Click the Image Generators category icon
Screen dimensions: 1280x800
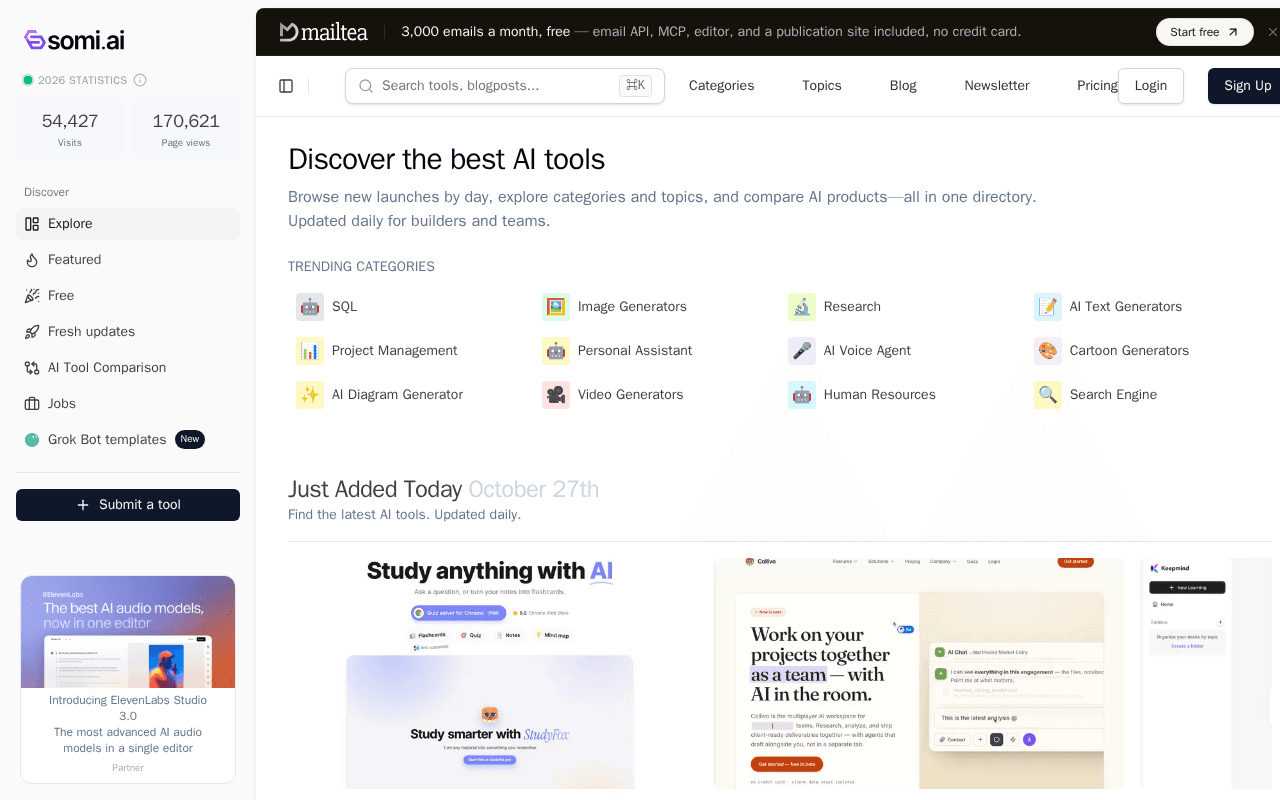pyautogui.click(x=556, y=307)
